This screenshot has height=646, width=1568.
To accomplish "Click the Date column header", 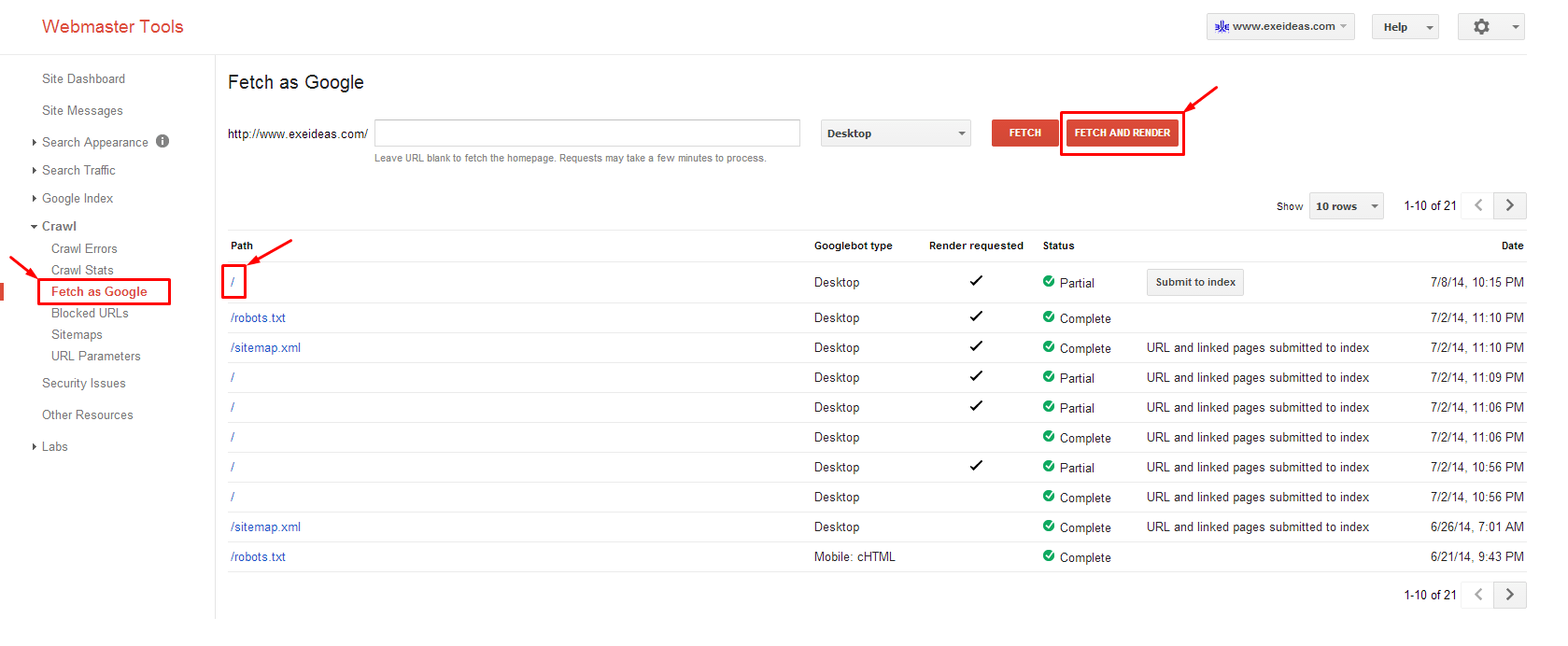I will click(1512, 246).
